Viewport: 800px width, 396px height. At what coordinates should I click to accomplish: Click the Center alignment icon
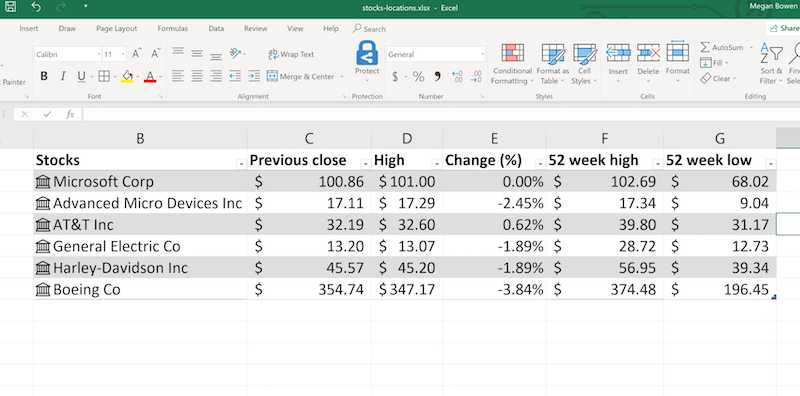coord(197,77)
